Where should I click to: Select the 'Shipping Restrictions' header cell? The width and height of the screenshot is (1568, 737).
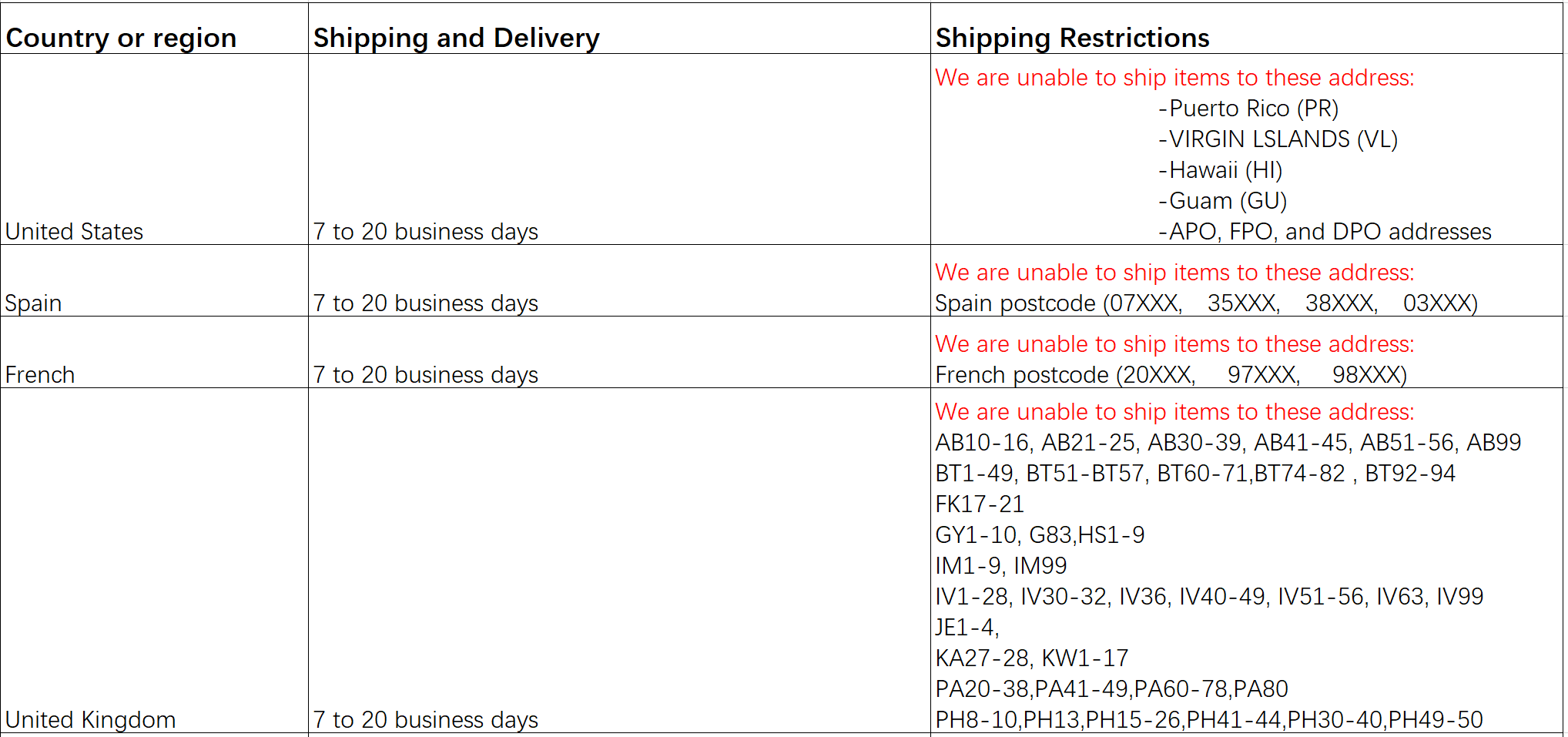(x=1246, y=28)
